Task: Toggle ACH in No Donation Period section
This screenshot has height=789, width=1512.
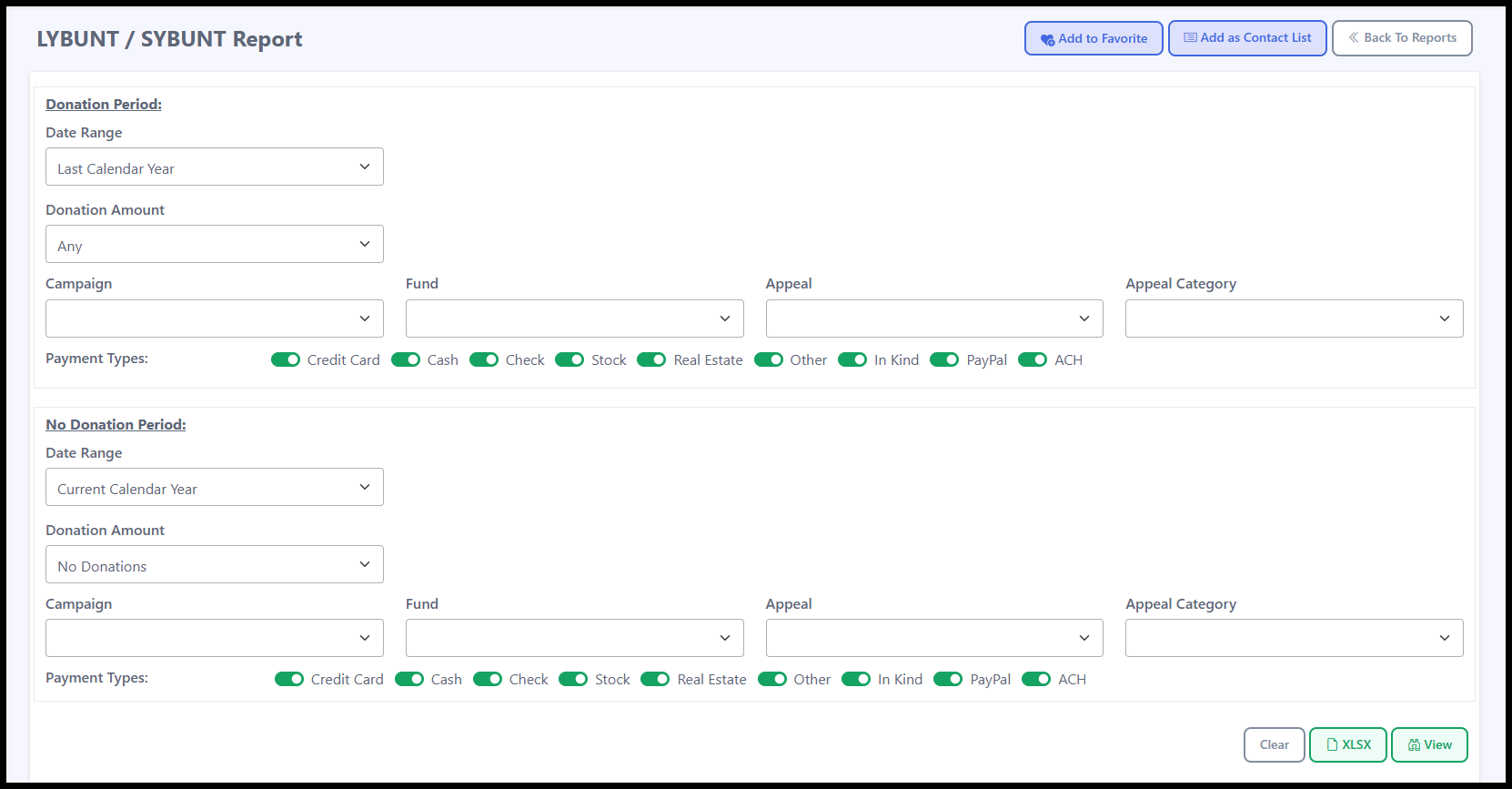Action: (x=1036, y=679)
